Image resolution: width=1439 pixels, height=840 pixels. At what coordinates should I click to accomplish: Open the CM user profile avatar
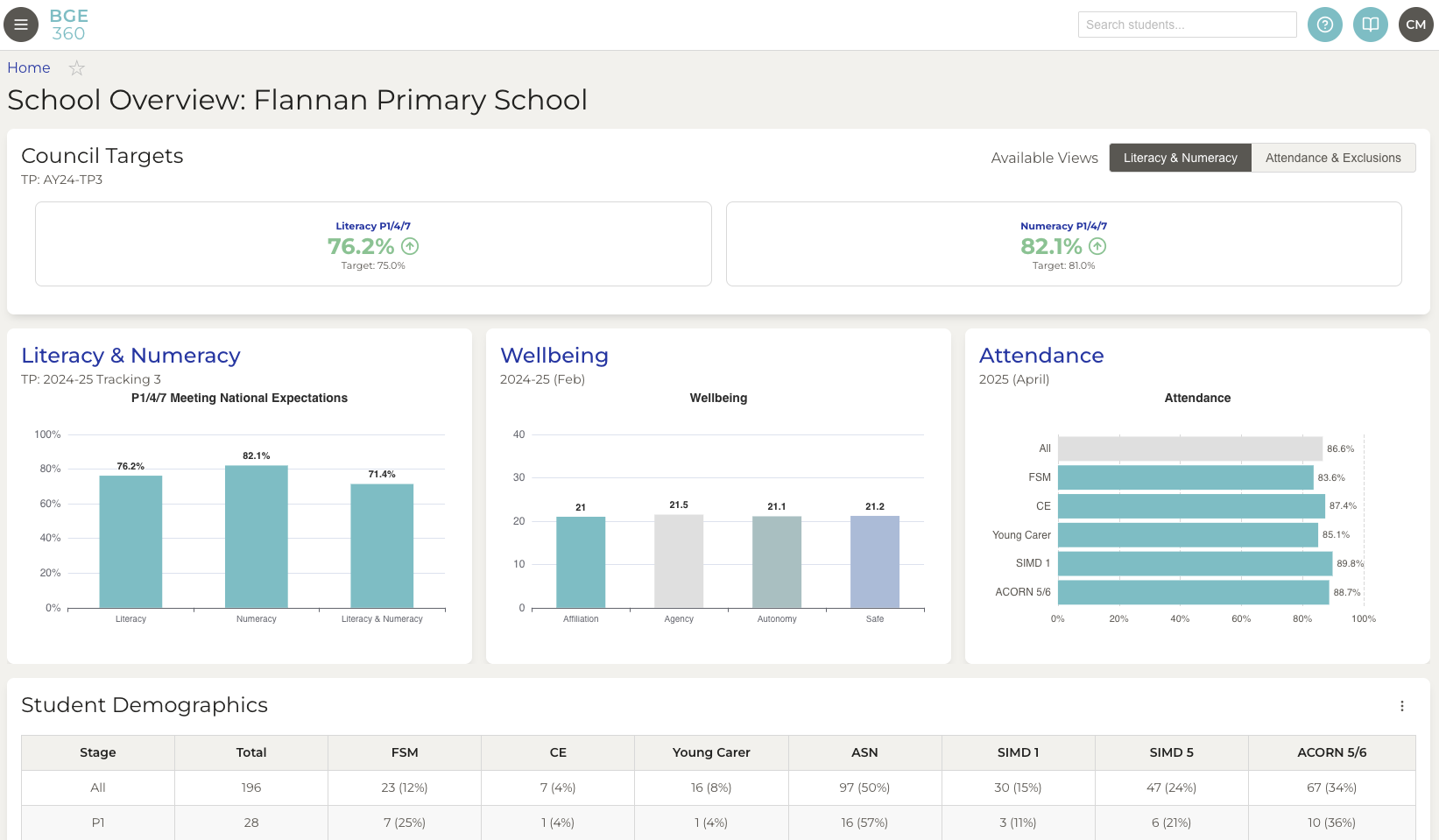click(x=1416, y=25)
